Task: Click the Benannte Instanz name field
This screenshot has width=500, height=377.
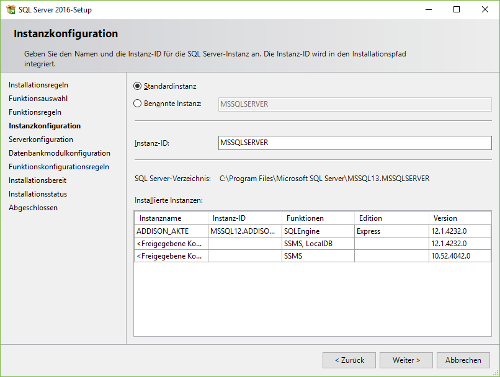Action: pyautogui.click(x=355, y=104)
